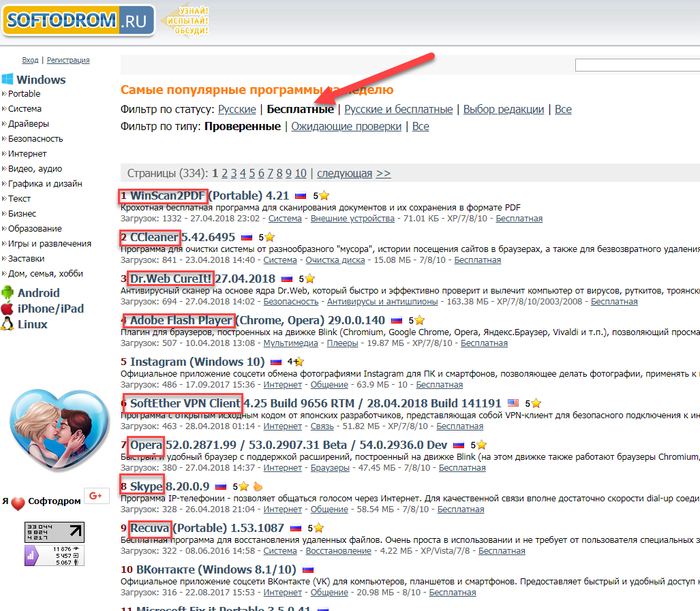Open the Opera browser program page
This screenshot has height=611, width=700.
288,445
